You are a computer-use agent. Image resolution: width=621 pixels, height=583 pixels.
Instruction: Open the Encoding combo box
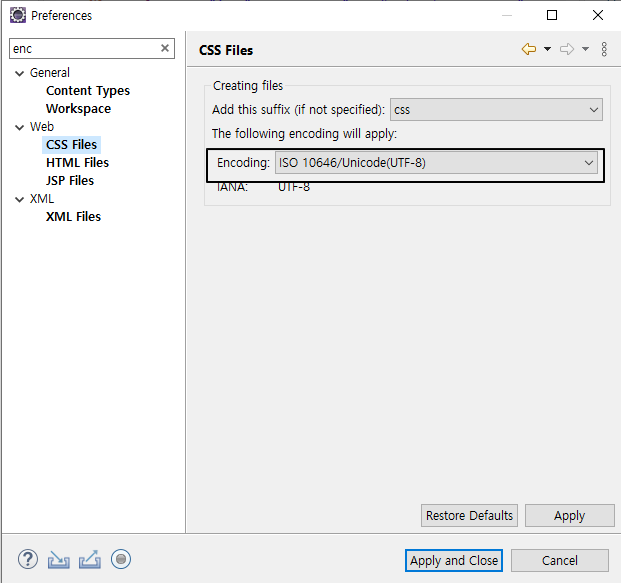pyautogui.click(x=436, y=163)
